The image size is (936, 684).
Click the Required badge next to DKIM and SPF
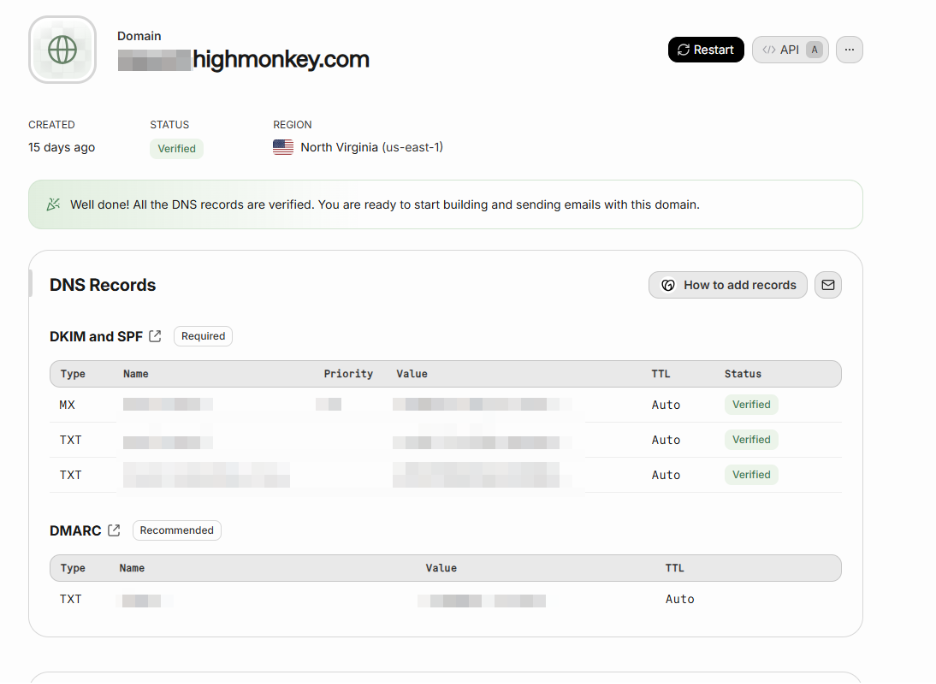coord(203,336)
